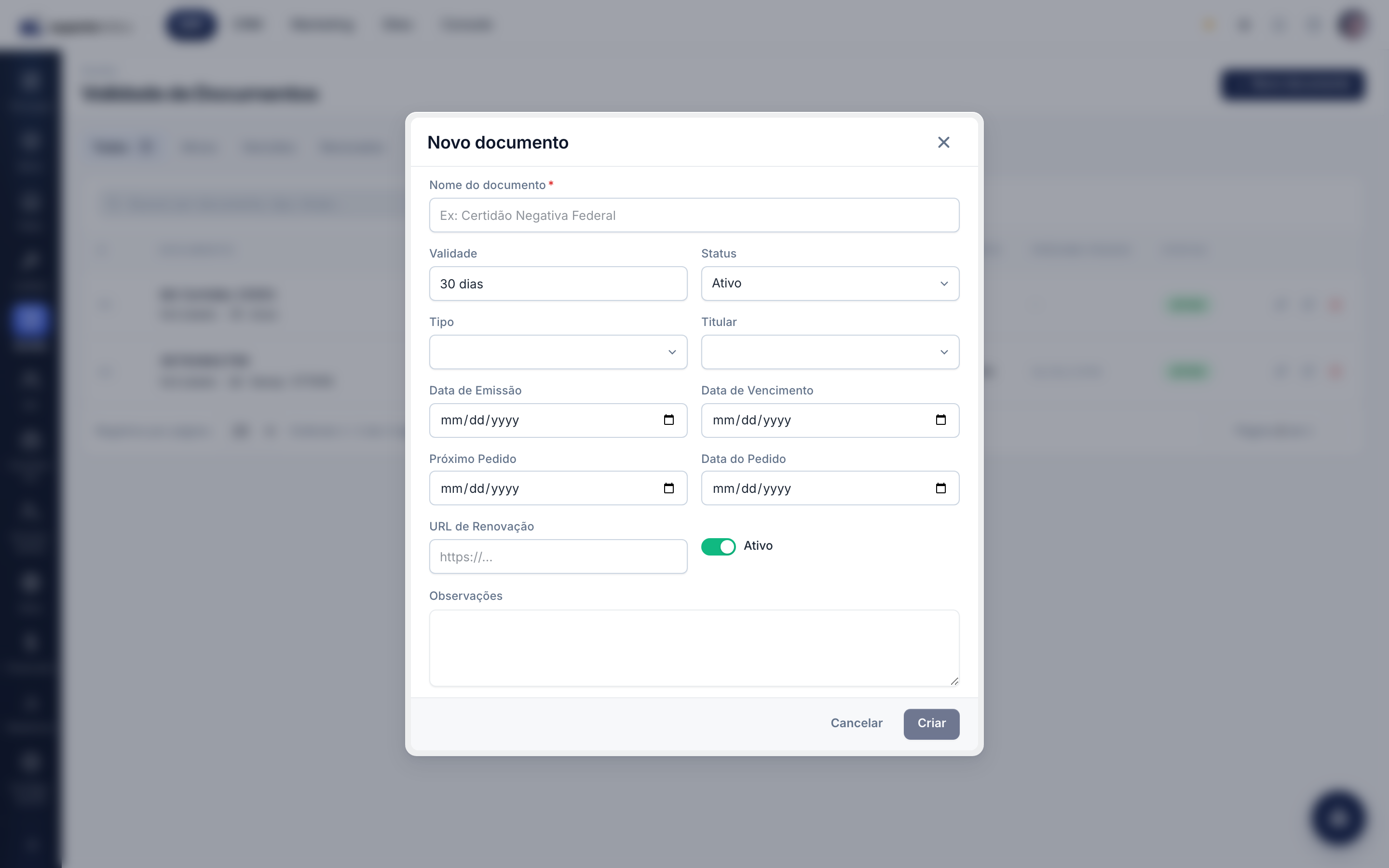Click the Ativo label beside the switch
This screenshot has height=868, width=1389.
pyautogui.click(x=758, y=545)
